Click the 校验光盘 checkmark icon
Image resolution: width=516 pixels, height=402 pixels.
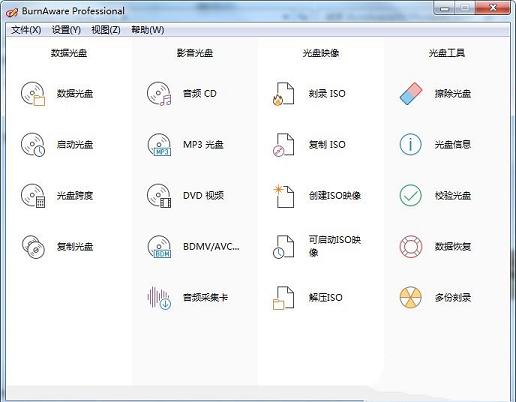coord(411,196)
